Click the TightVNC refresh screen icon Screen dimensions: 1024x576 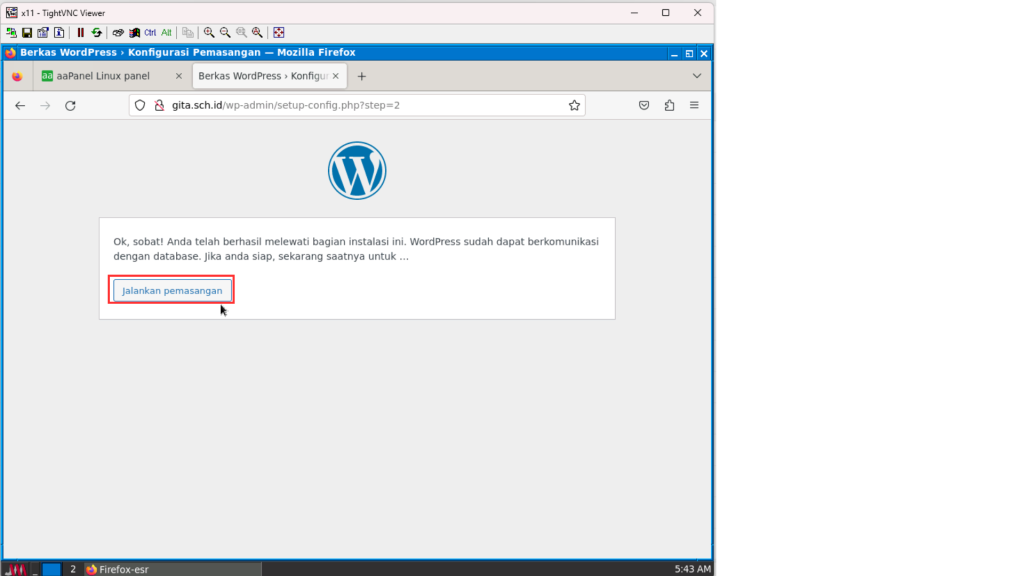(x=97, y=32)
